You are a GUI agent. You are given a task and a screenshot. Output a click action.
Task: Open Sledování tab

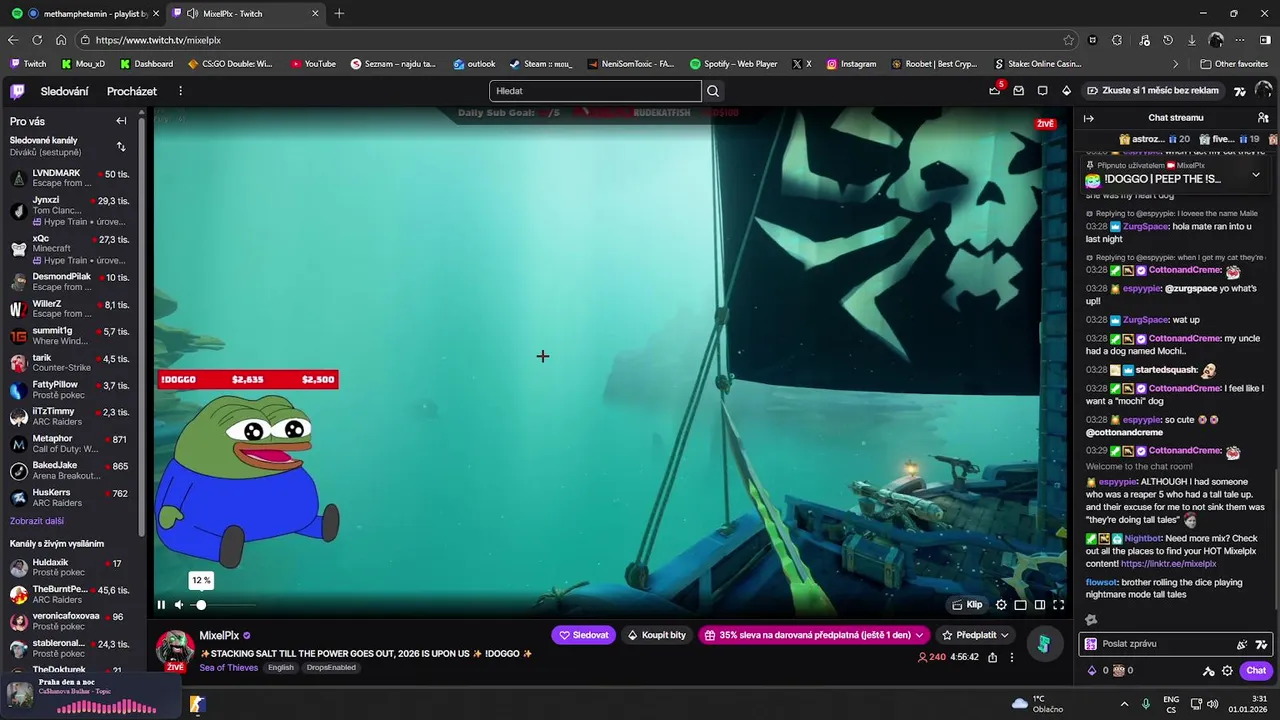click(x=64, y=91)
